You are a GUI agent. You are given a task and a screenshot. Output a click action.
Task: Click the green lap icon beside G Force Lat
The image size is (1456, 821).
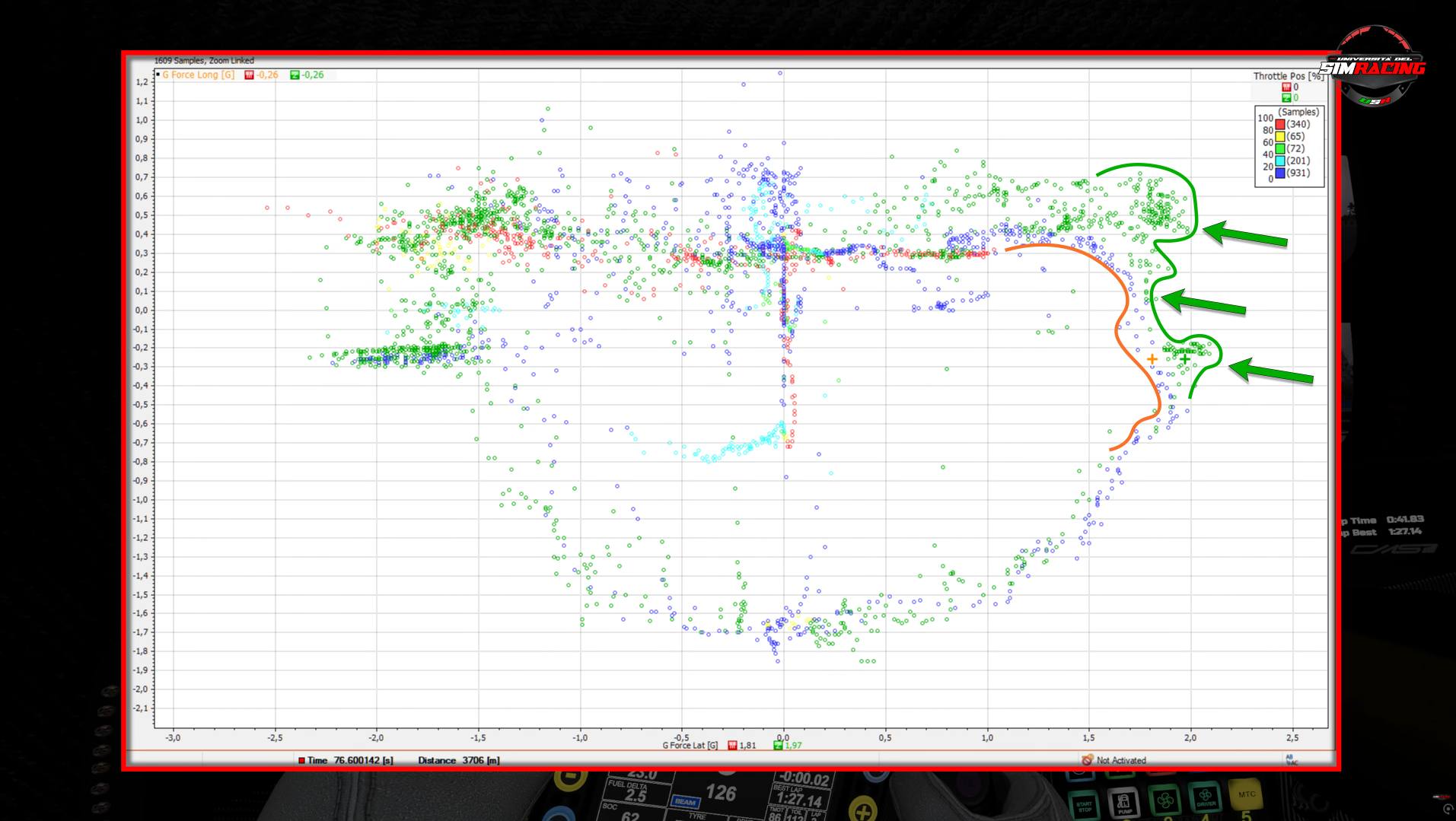778,745
